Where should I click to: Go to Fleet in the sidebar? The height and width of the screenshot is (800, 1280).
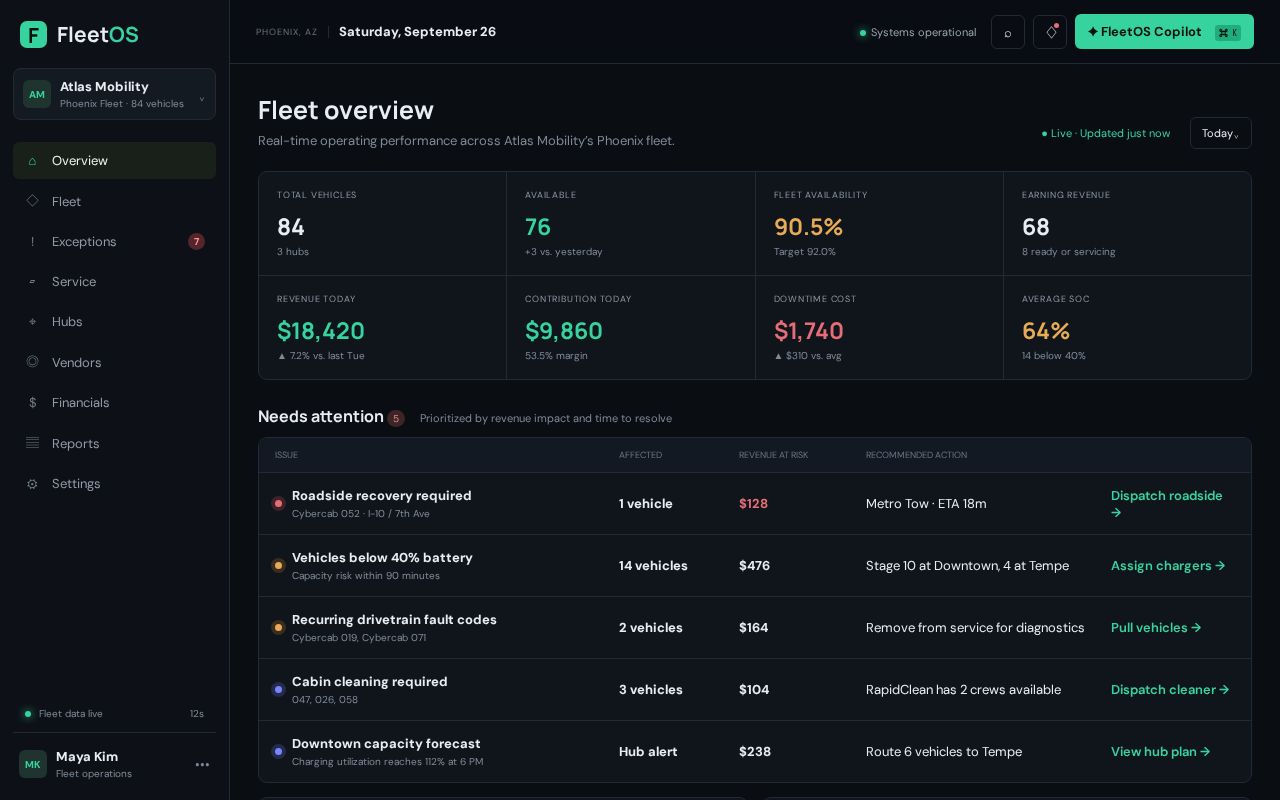coord(114,201)
